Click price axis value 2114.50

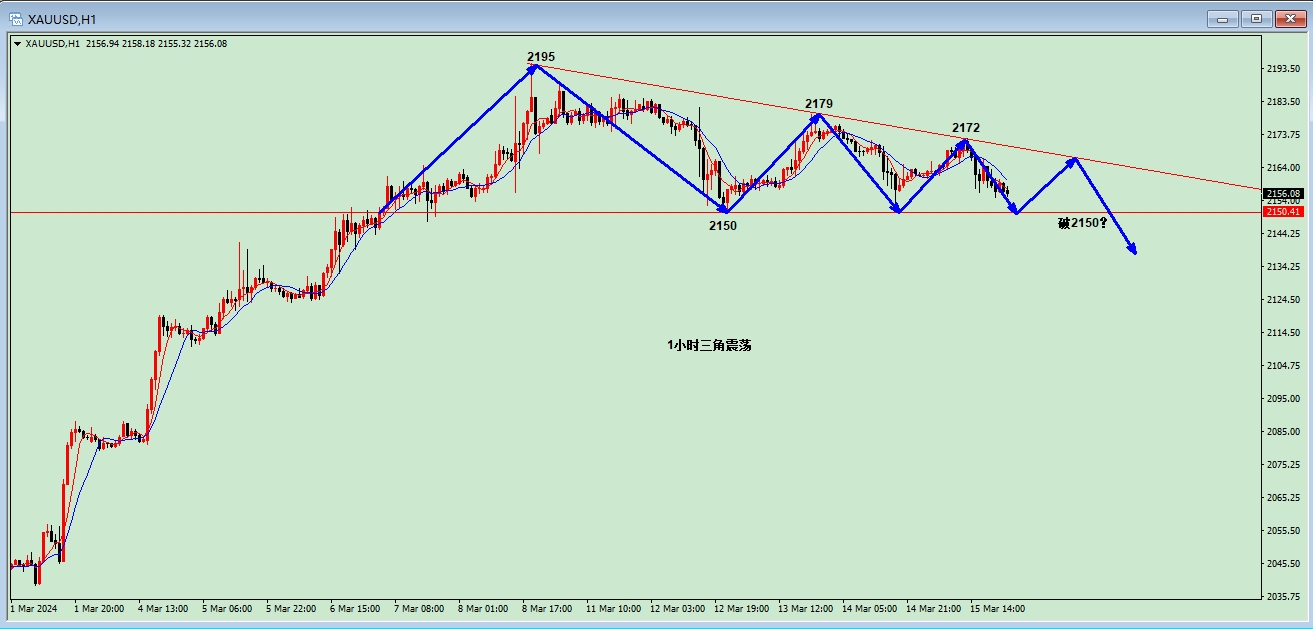1284,333
